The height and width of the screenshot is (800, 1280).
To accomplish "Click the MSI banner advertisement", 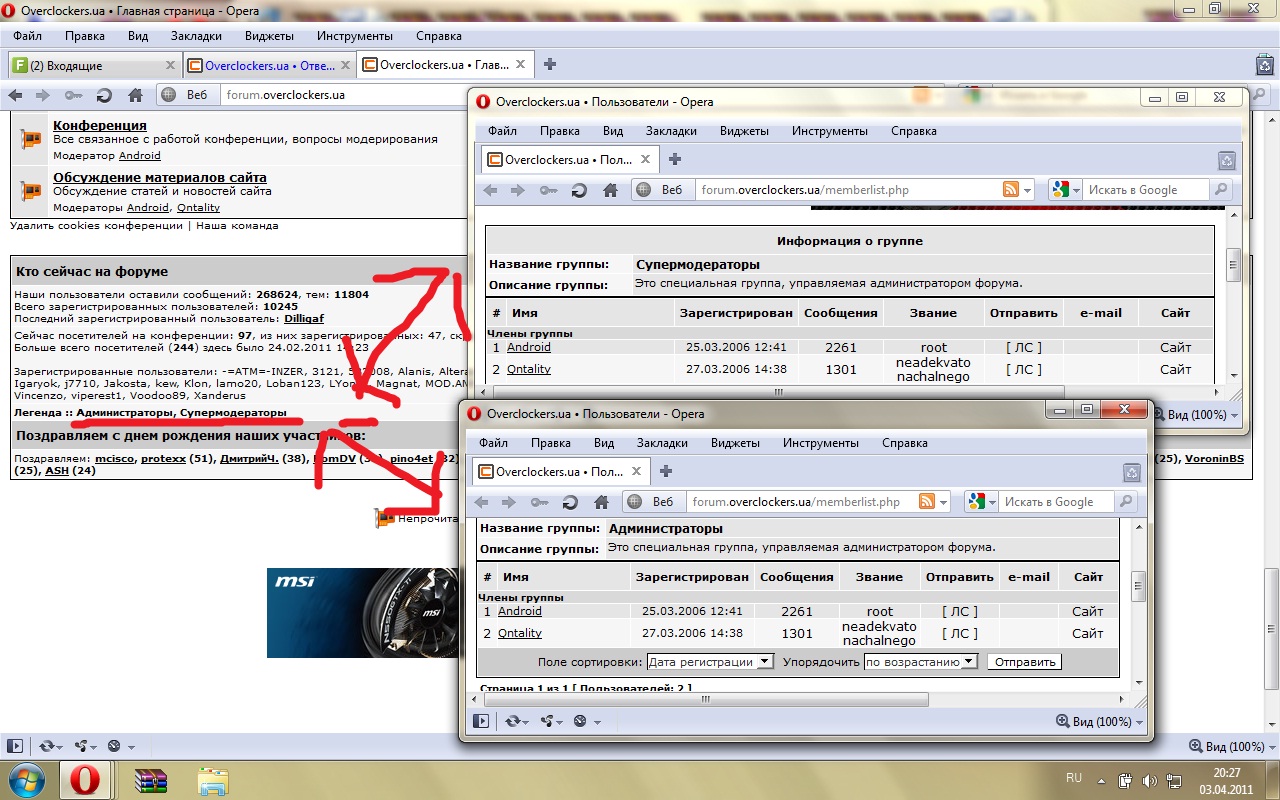I will click(363, 613).
